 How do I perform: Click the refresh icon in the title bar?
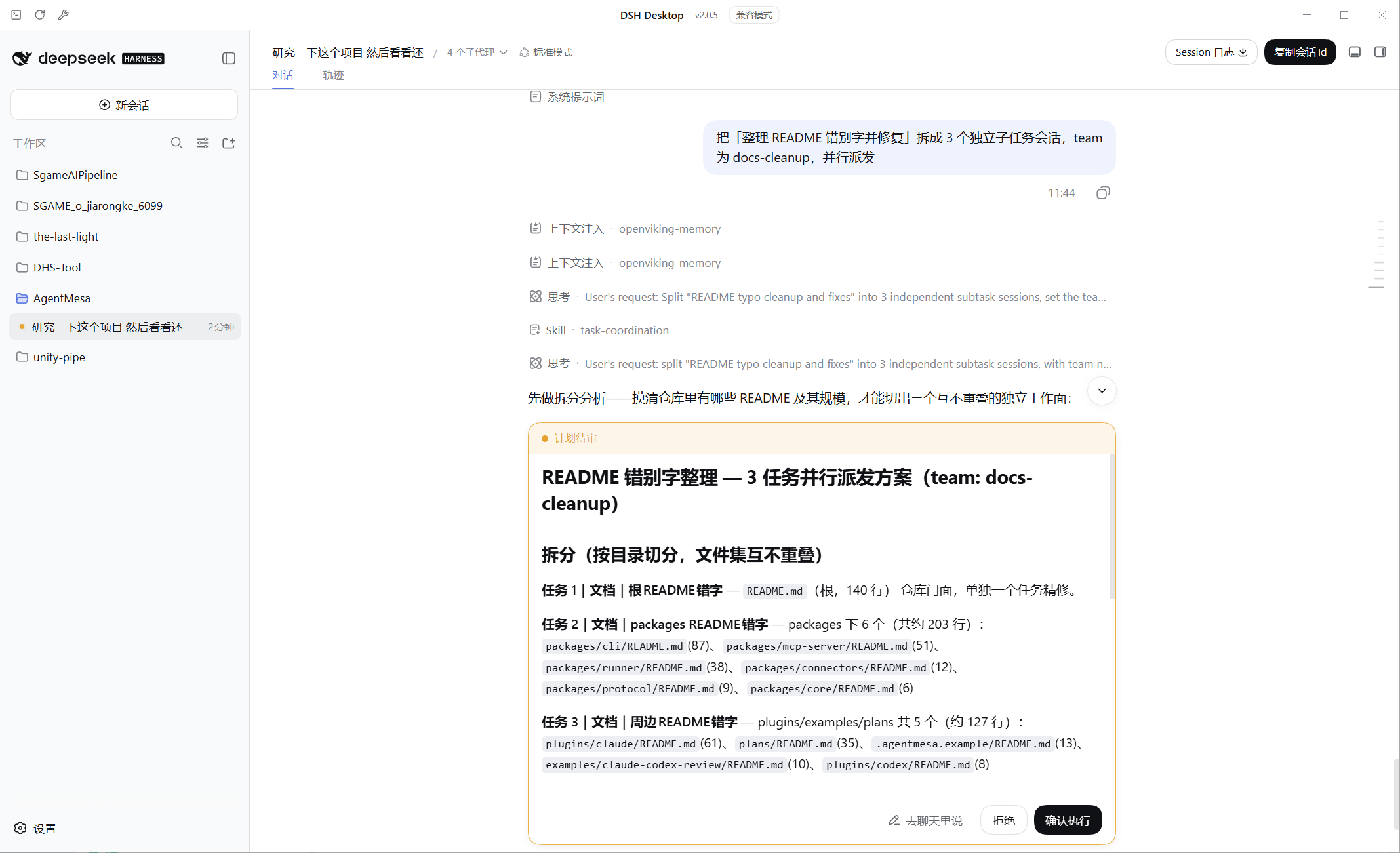[40, 14]
